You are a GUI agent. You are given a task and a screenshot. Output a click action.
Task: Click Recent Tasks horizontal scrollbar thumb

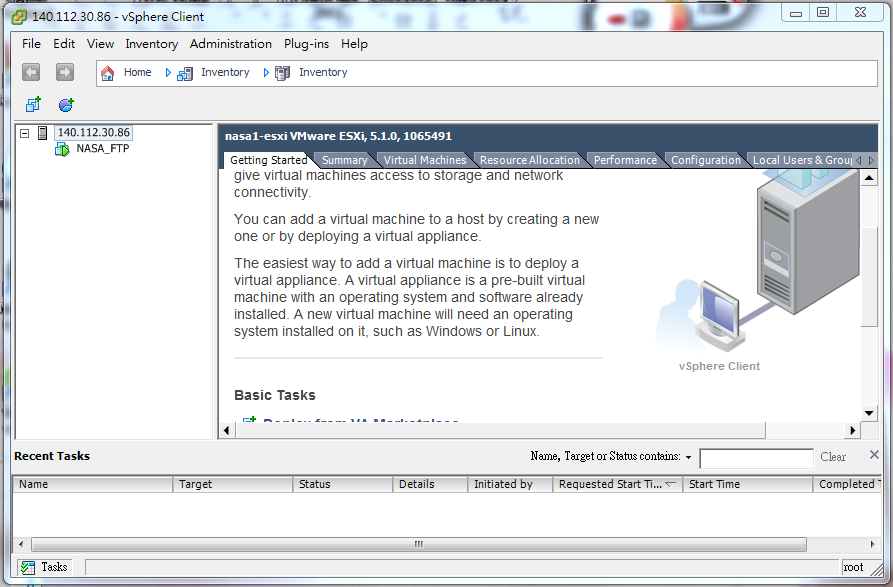click(419, 544)
